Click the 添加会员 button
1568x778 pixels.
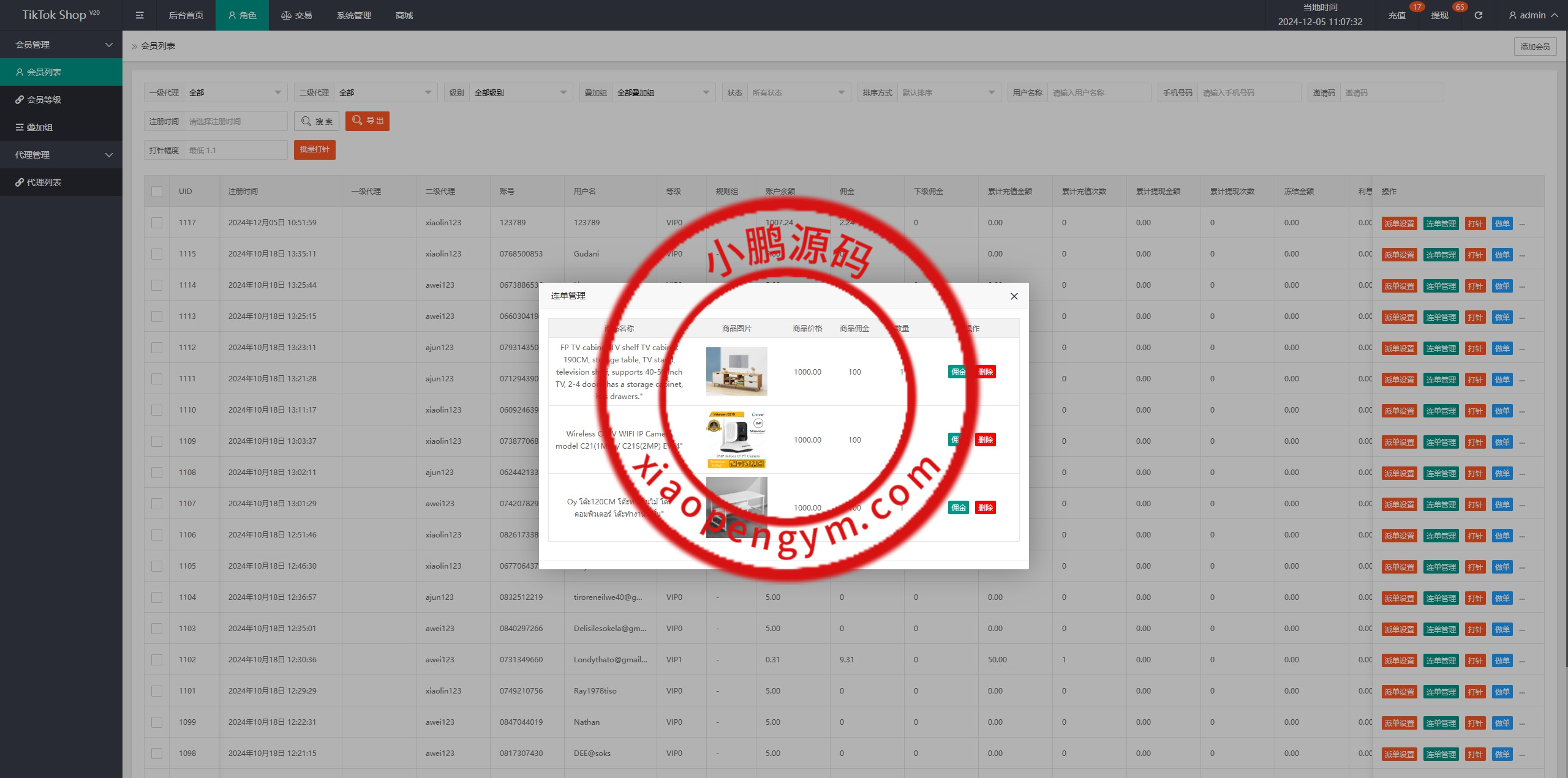[x=1535, y=47]
